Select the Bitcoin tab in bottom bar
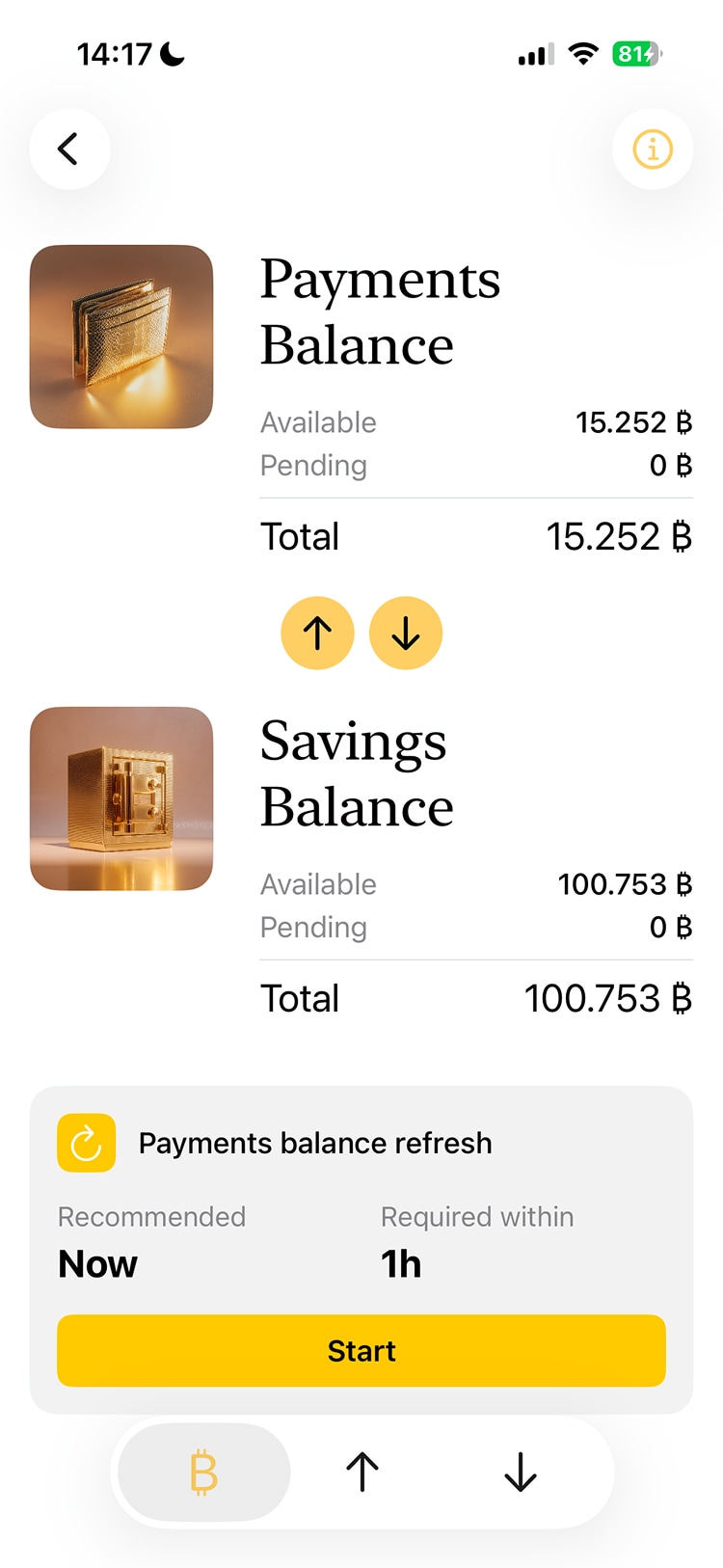This screenshot has width=723, height=1568. tap(204, 1473)
